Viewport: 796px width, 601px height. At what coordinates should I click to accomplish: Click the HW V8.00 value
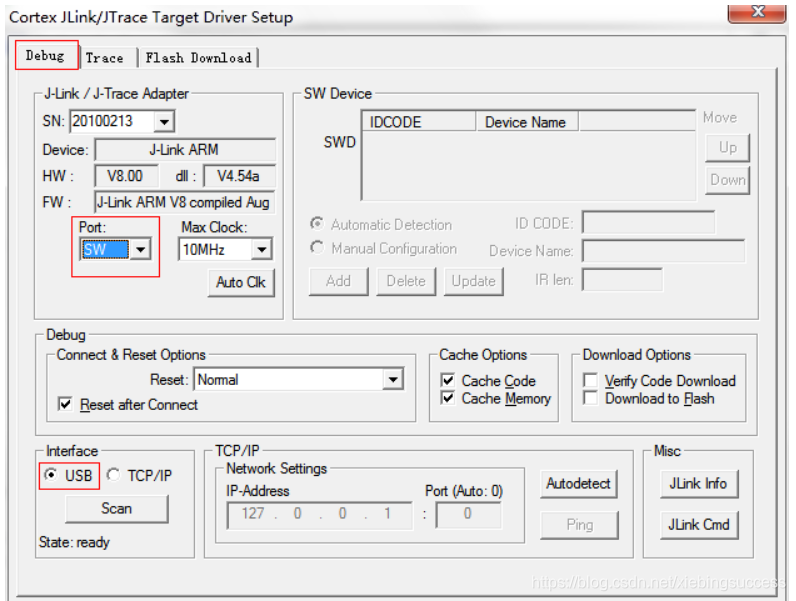(x=126, y=176)
